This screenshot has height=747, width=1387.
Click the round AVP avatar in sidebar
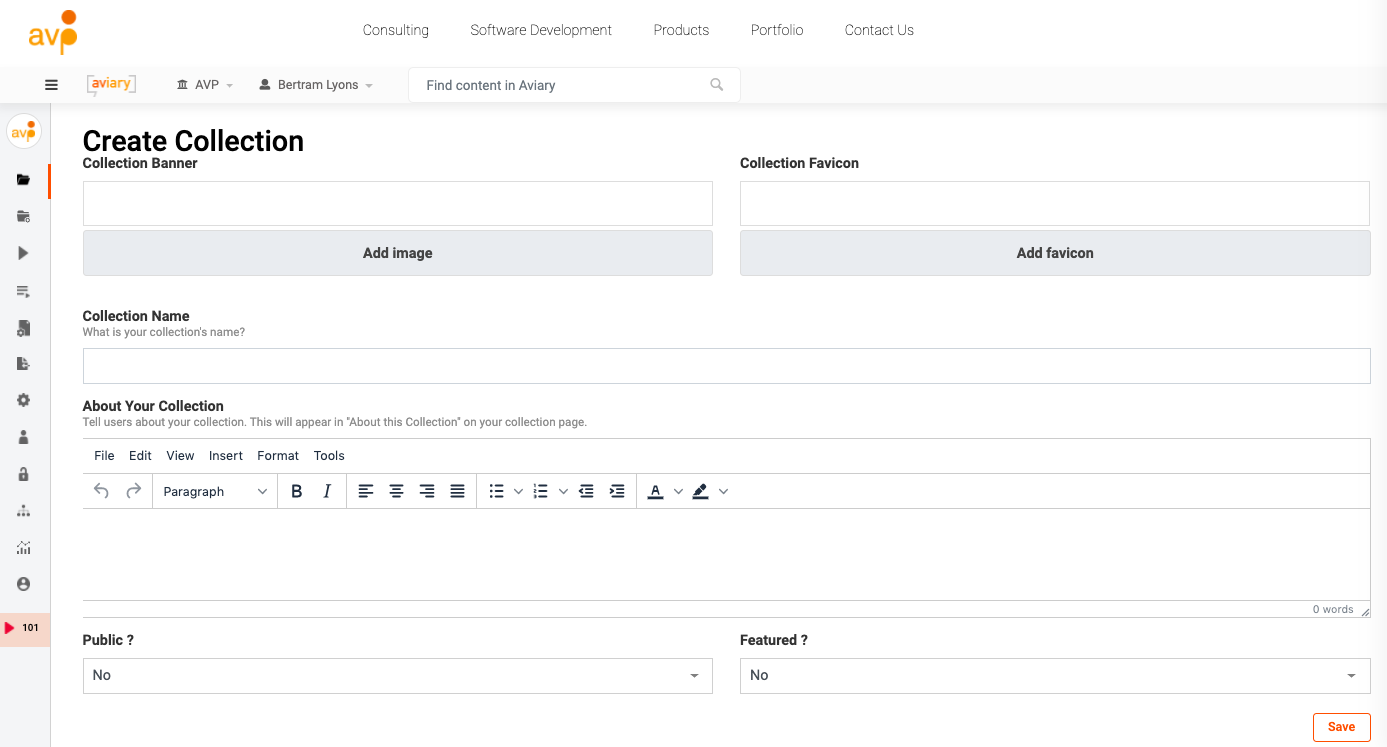click(24, 131)
